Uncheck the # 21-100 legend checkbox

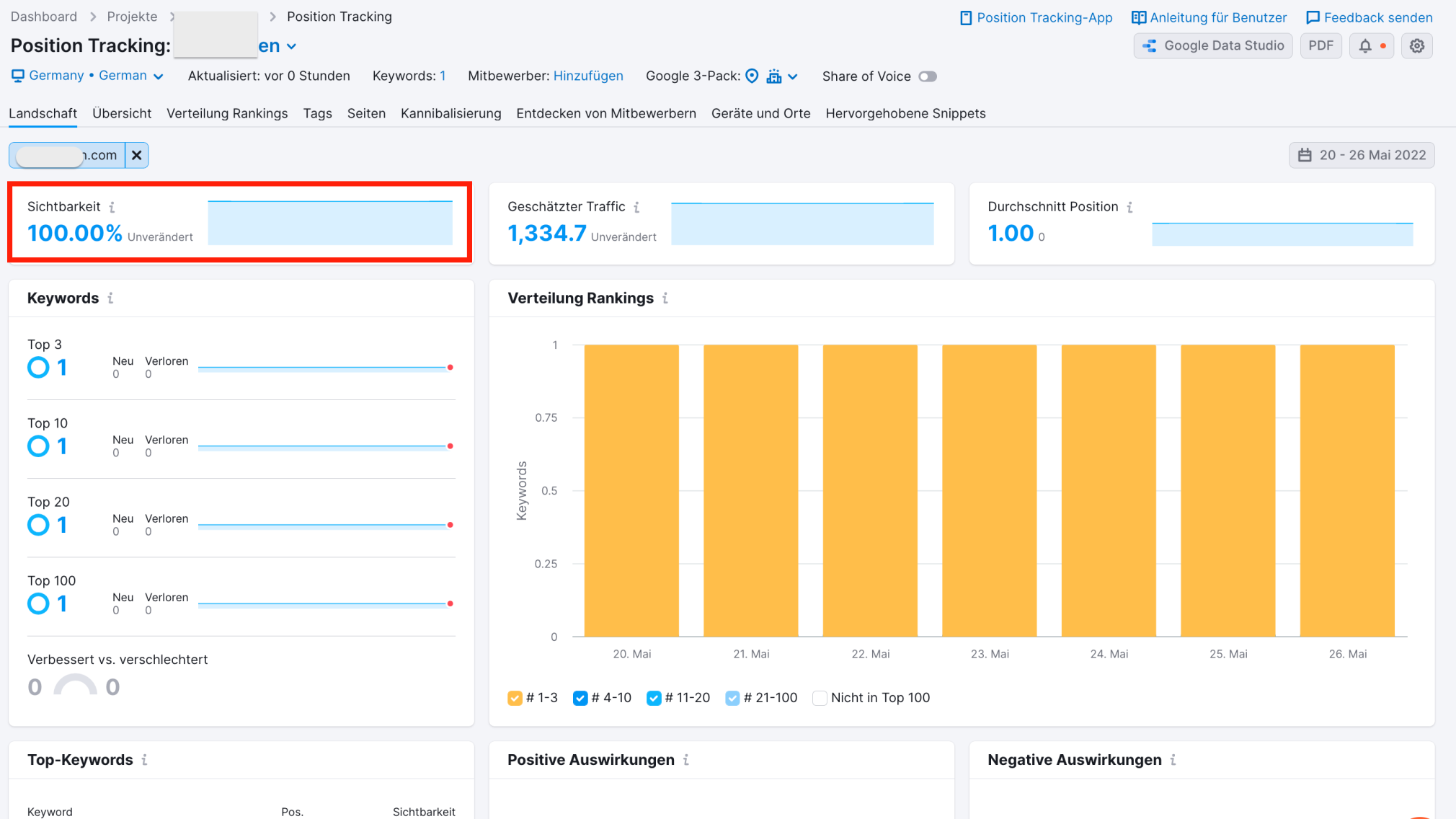(x=732, y=698)
